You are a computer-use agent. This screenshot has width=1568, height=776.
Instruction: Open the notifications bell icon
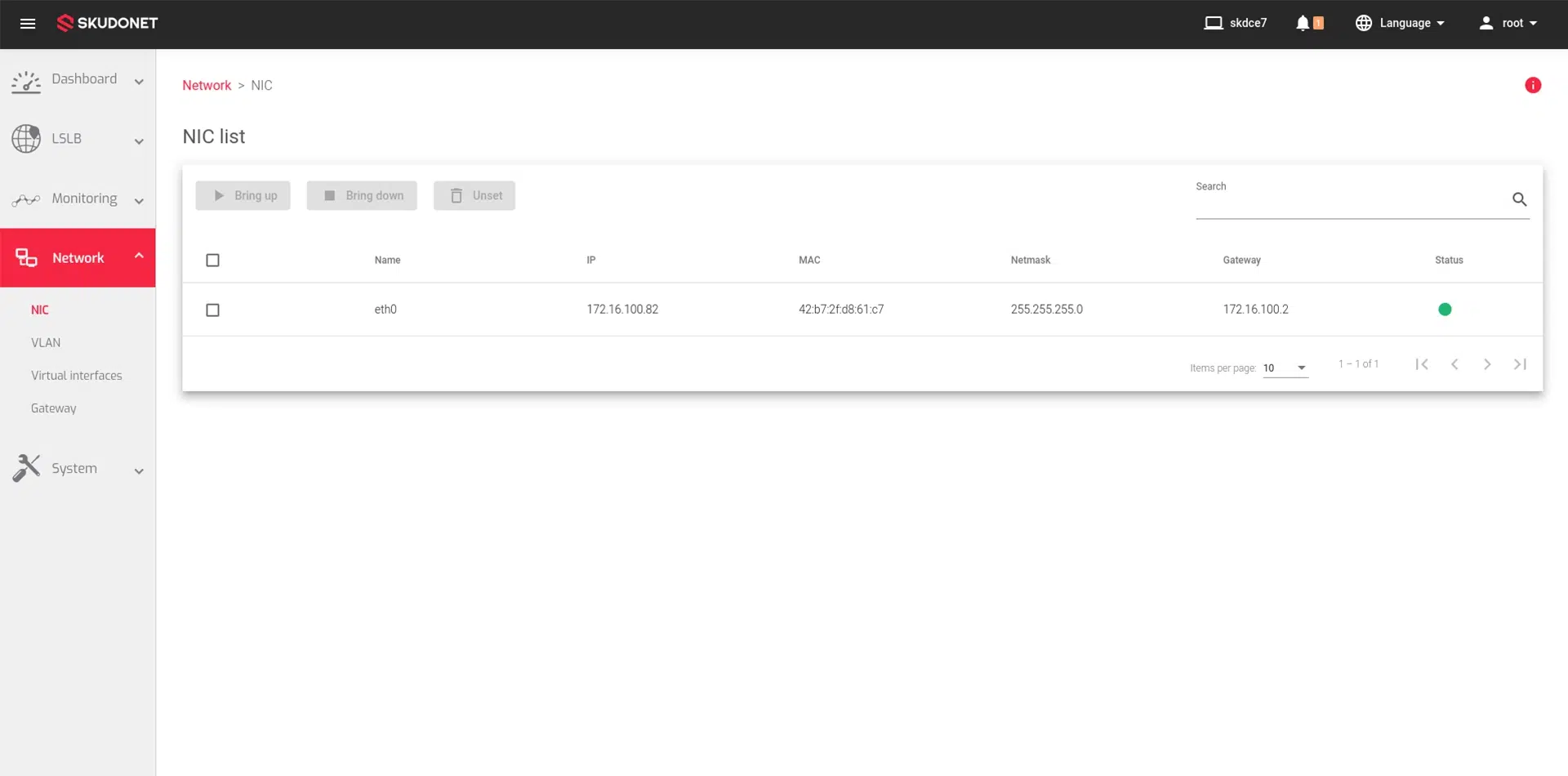click(1303, 24)
